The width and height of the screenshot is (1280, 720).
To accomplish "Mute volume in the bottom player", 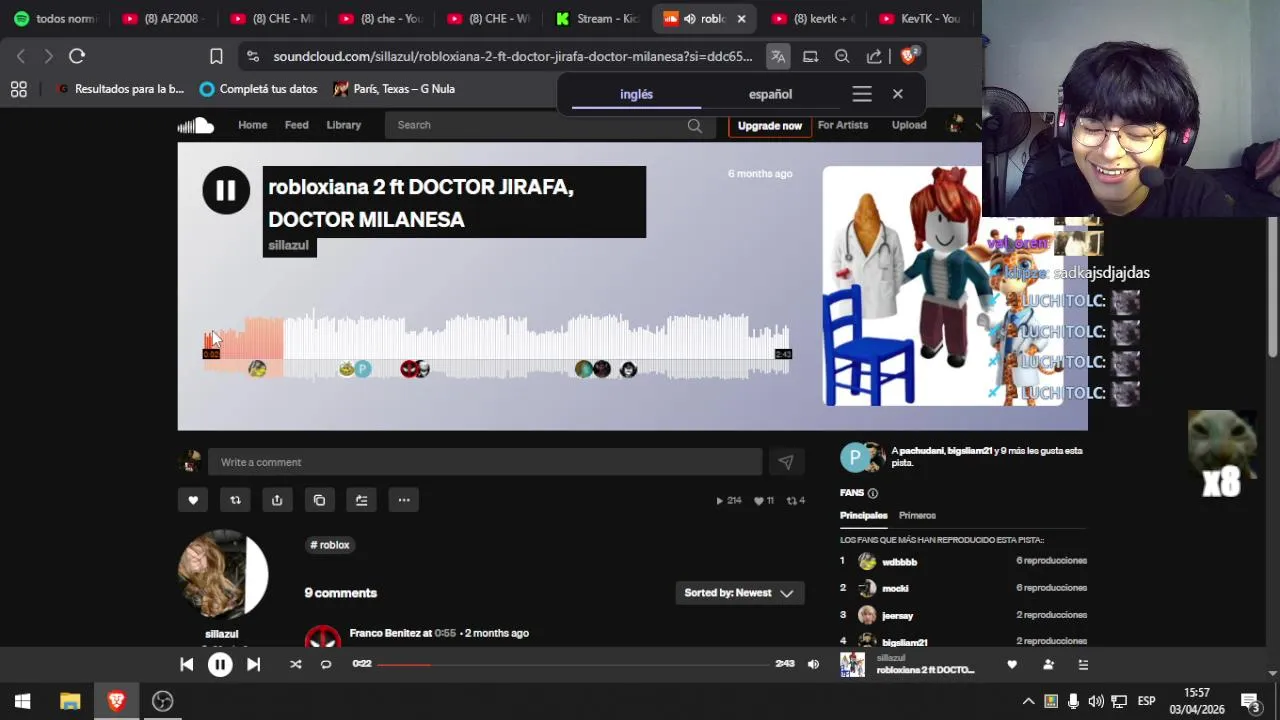I will point(813,664).
